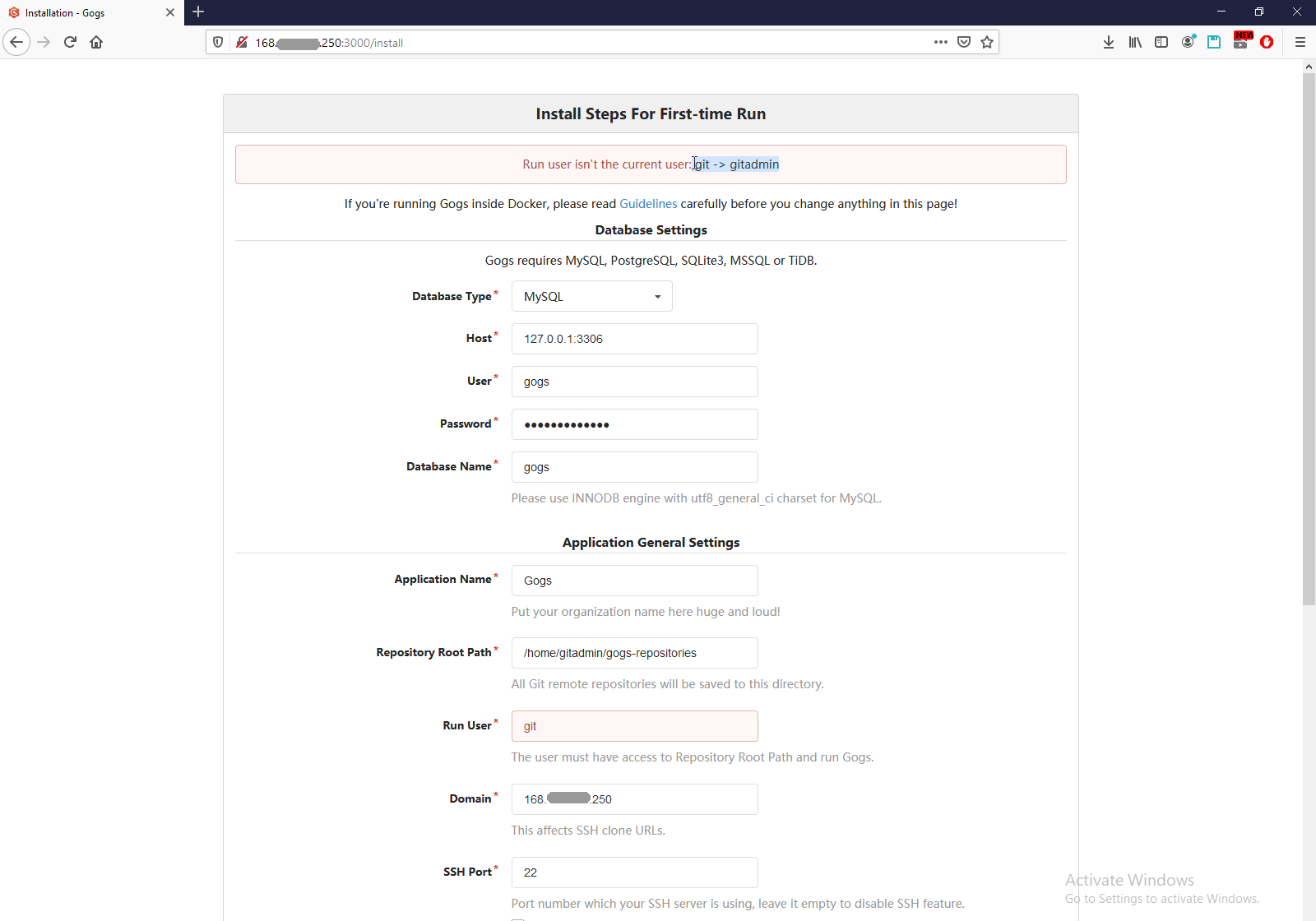Close the Installation - Gogs tab

point(170,12)
